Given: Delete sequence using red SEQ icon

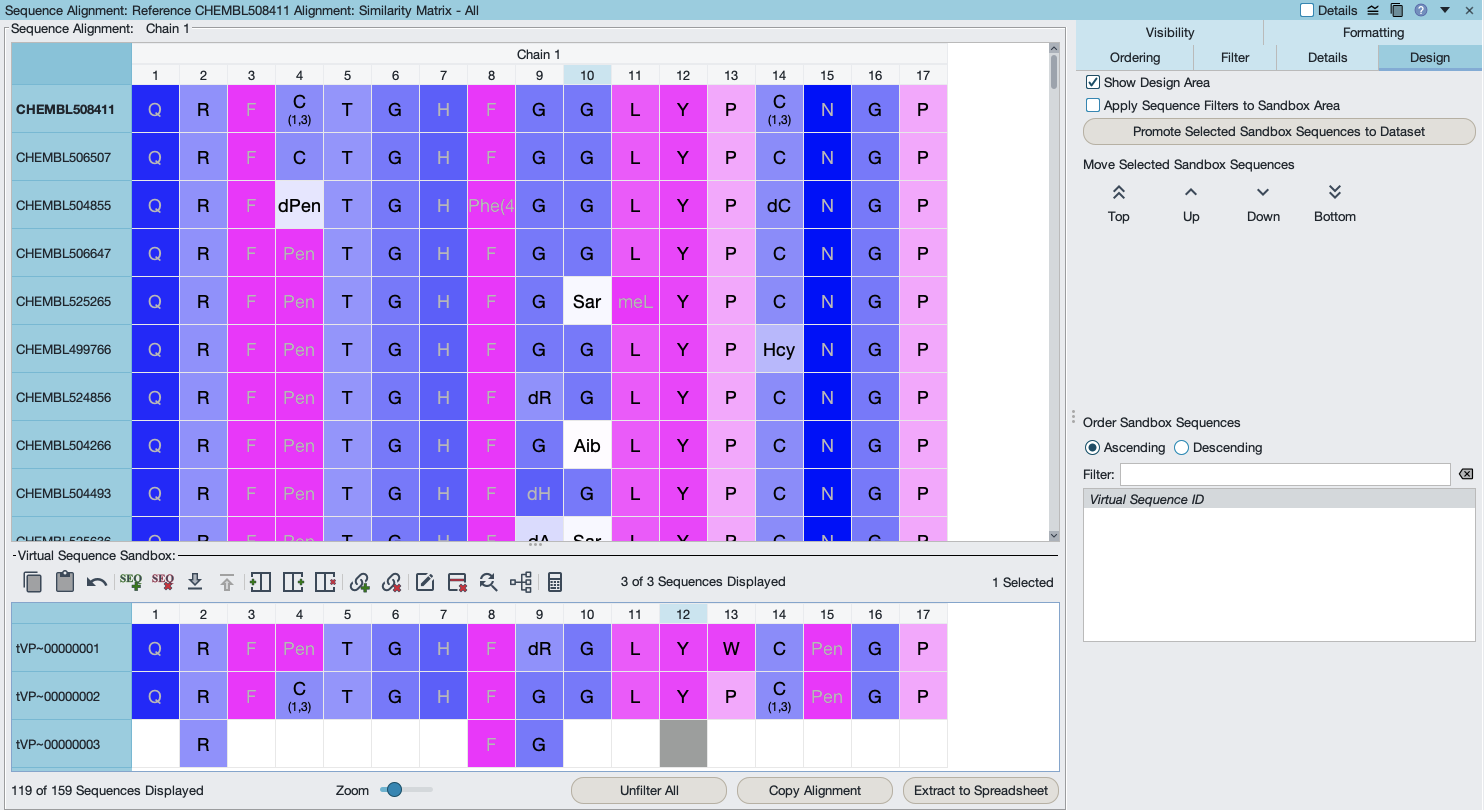Looking at the screenshot, I should click(x=163, y=582).
